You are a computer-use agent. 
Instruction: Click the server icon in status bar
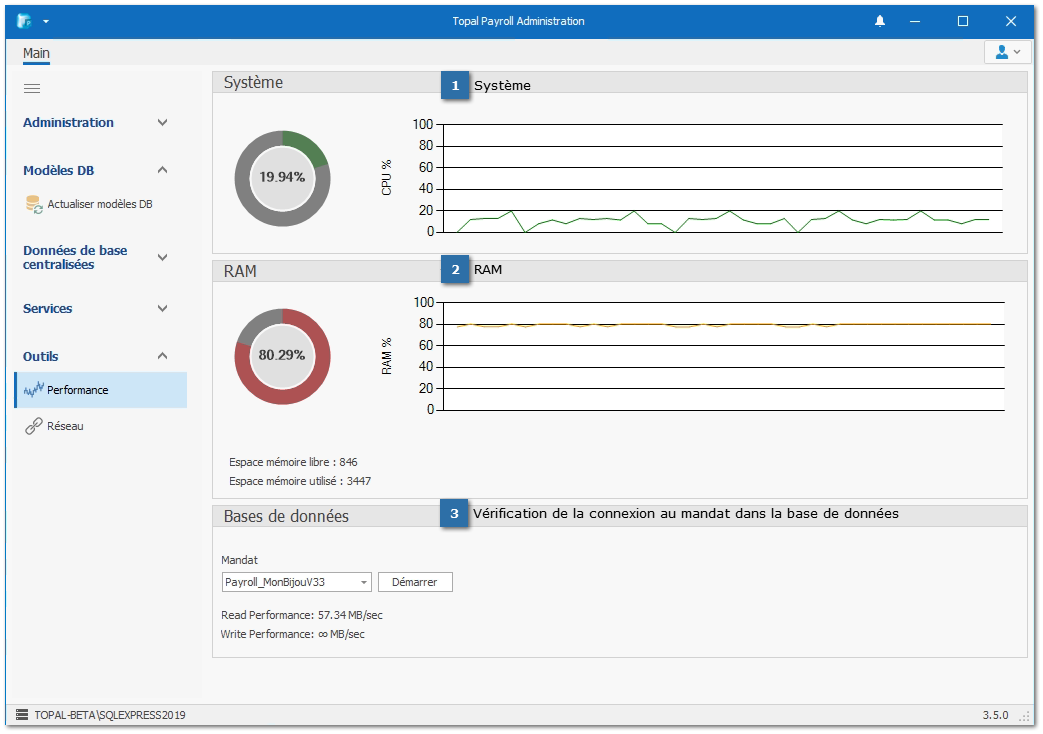pyautogui.click(x=22, y=715)
